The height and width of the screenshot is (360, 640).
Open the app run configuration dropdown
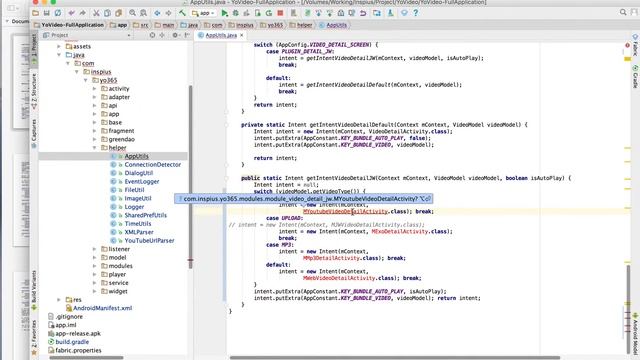[x=203, y=13]
